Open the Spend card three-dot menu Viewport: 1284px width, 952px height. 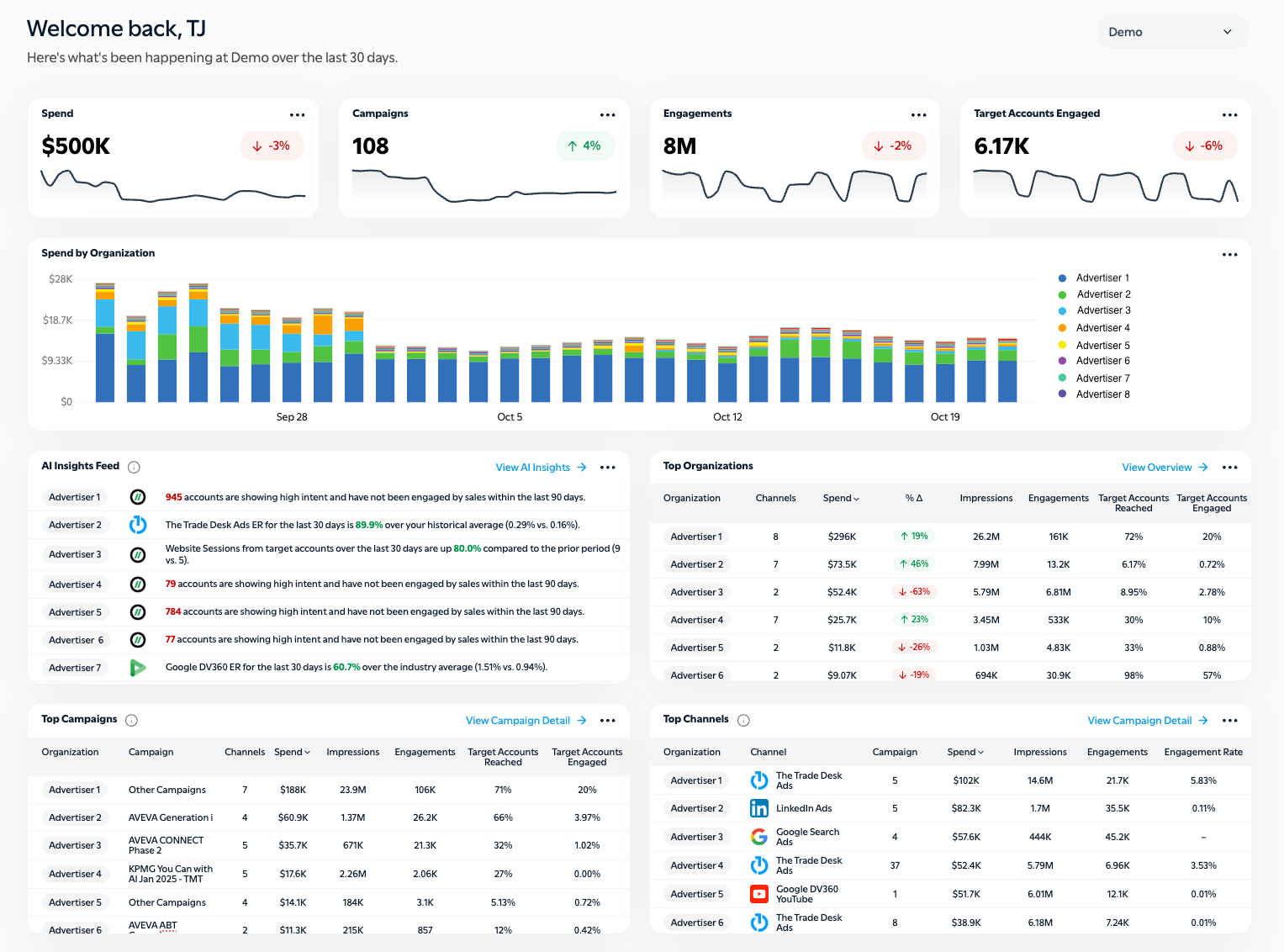297,115
